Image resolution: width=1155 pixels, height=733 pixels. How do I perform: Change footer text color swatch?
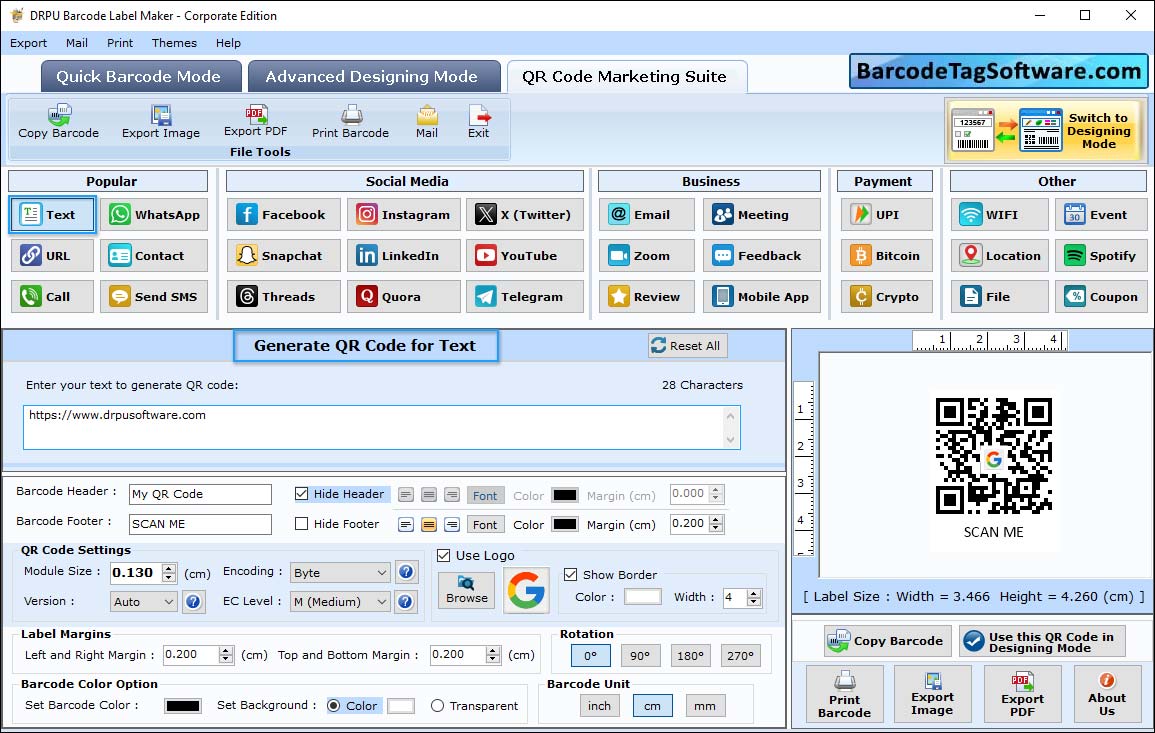564,525
